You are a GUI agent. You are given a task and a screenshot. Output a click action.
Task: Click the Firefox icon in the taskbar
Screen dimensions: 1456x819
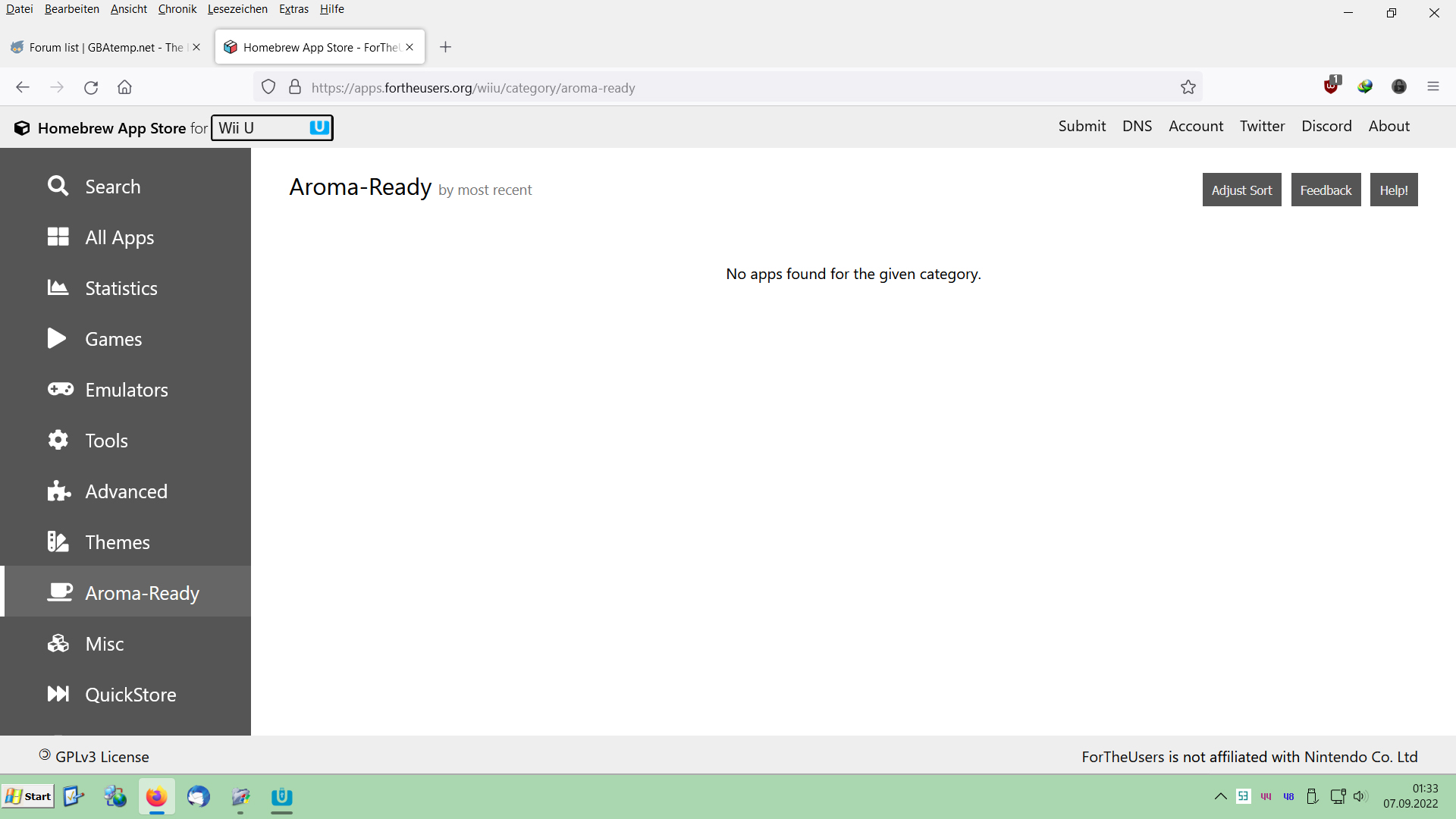pos(156,797)
